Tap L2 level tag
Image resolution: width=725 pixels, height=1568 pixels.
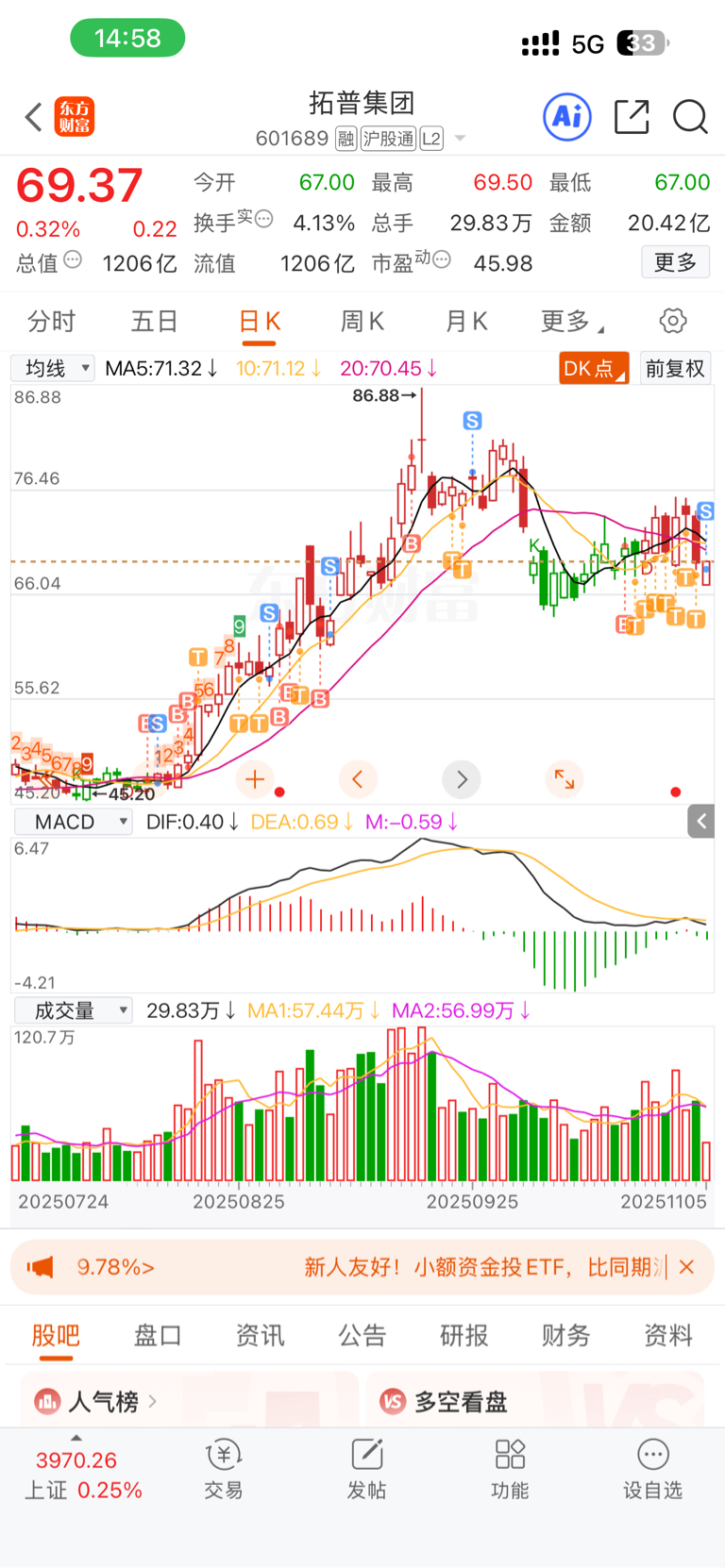(x=431, y=139)
